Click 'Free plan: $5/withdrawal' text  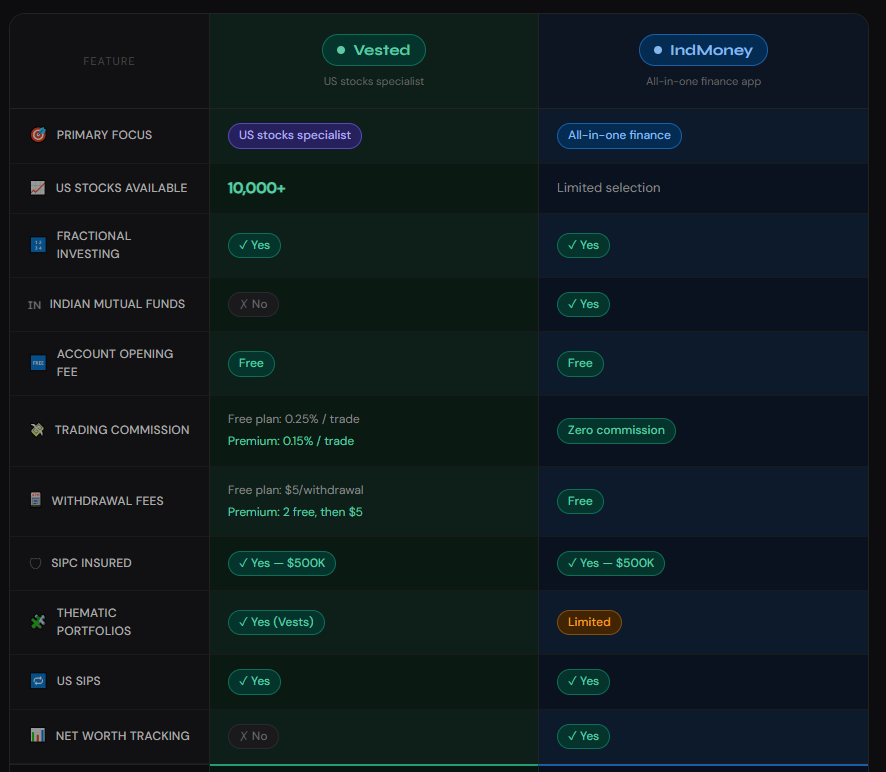pos(296,490)
